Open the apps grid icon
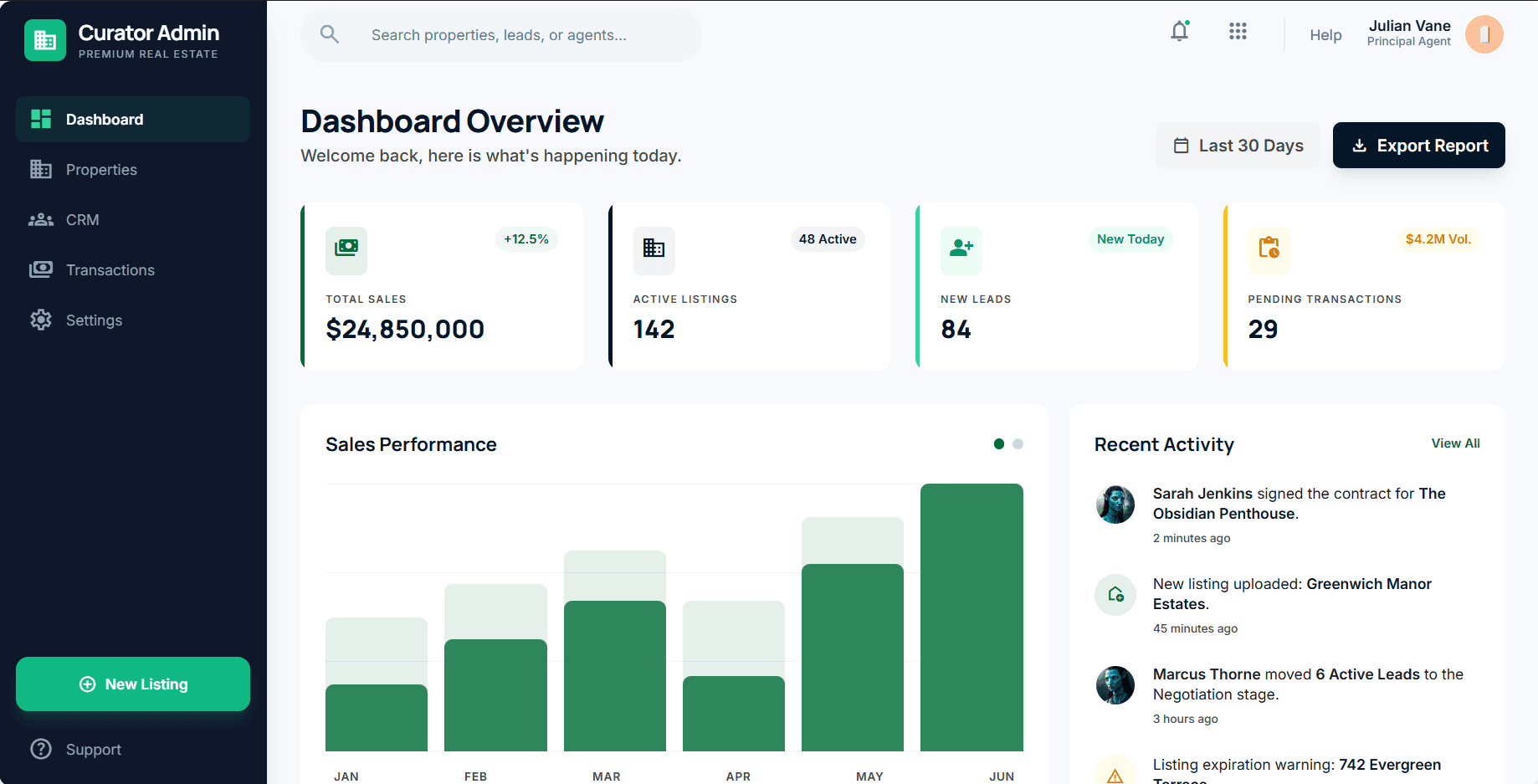This screenshot has height=784, width=1538. [x=1238, y=31]
